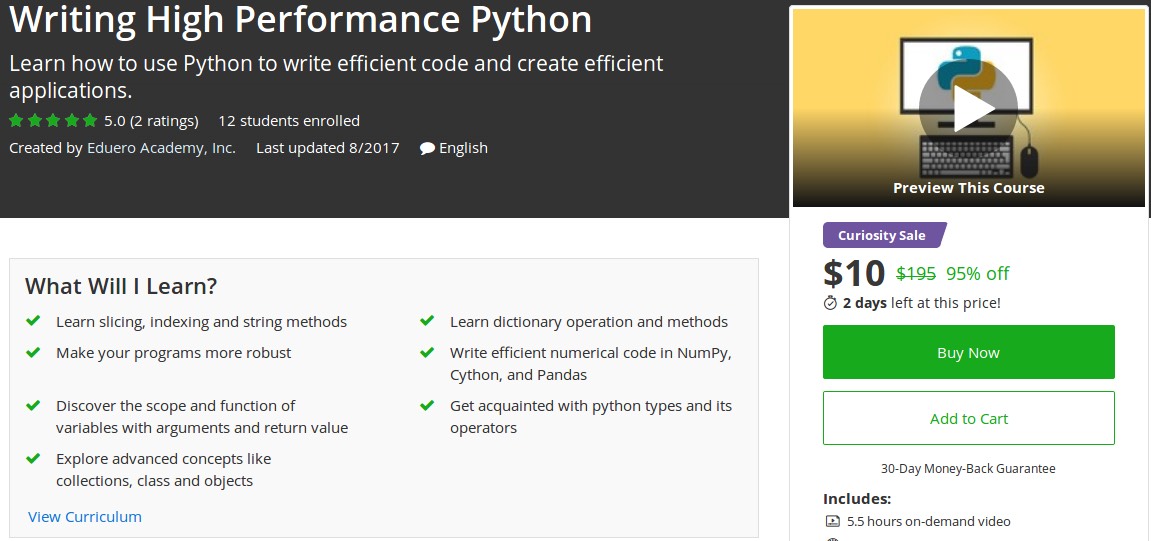The width and height of the screenshot is (1151, 541).
Task: Click the '5.0 (2 ratings)' text
Action: point(151,120)
